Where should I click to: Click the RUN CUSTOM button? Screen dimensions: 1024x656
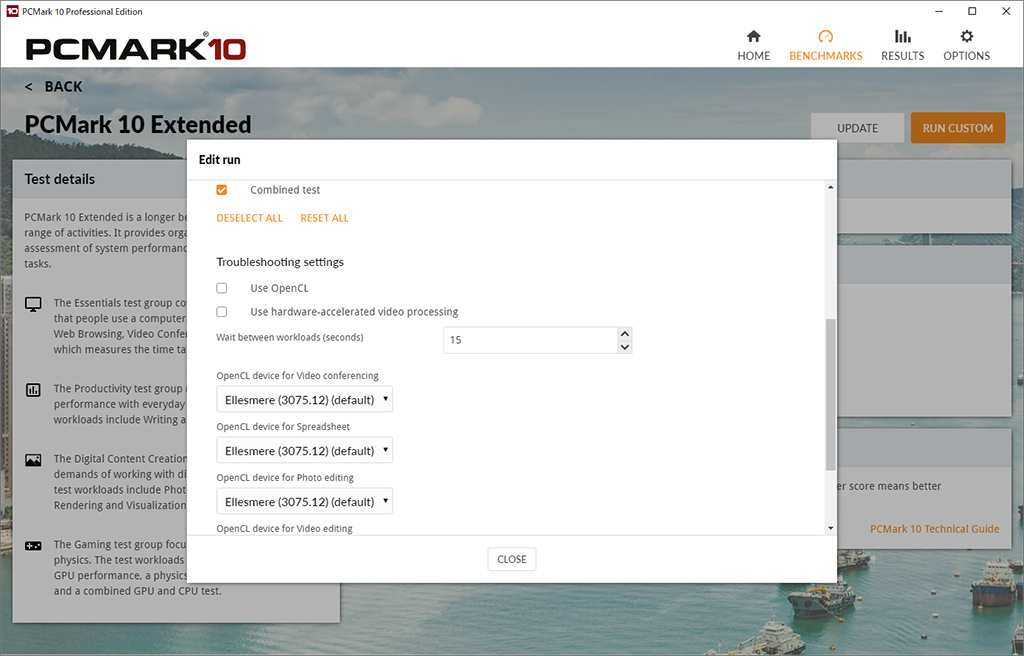coord(958,128)
